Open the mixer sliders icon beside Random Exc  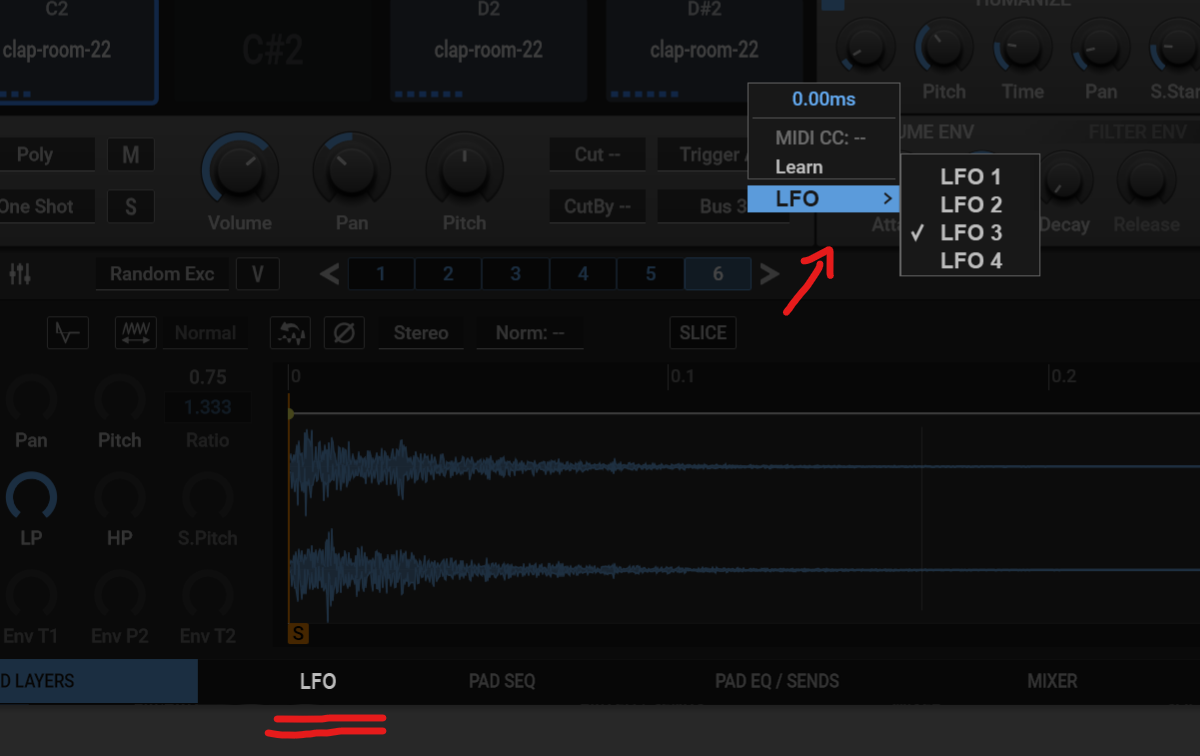pyautogui.click(x=20, y=274)
